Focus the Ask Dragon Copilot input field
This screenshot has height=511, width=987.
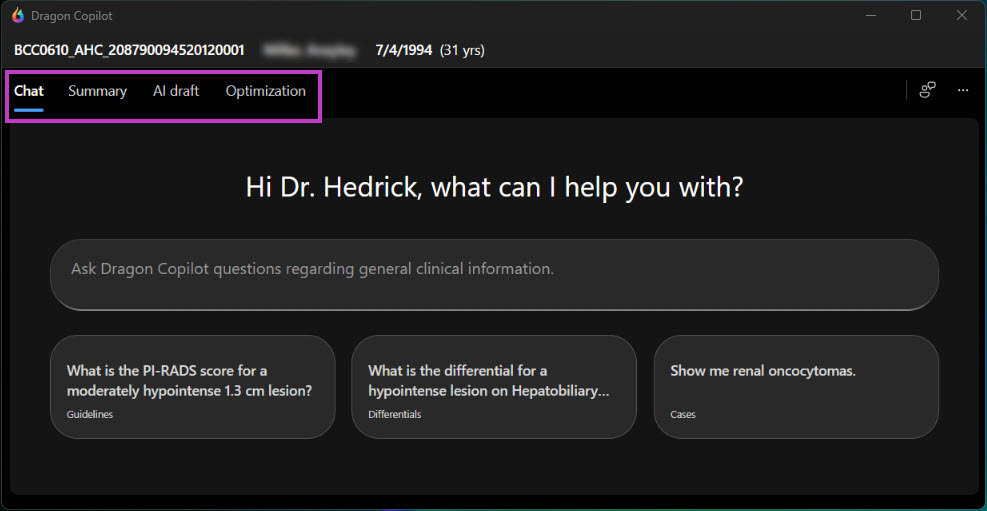(x=494, y=269)
